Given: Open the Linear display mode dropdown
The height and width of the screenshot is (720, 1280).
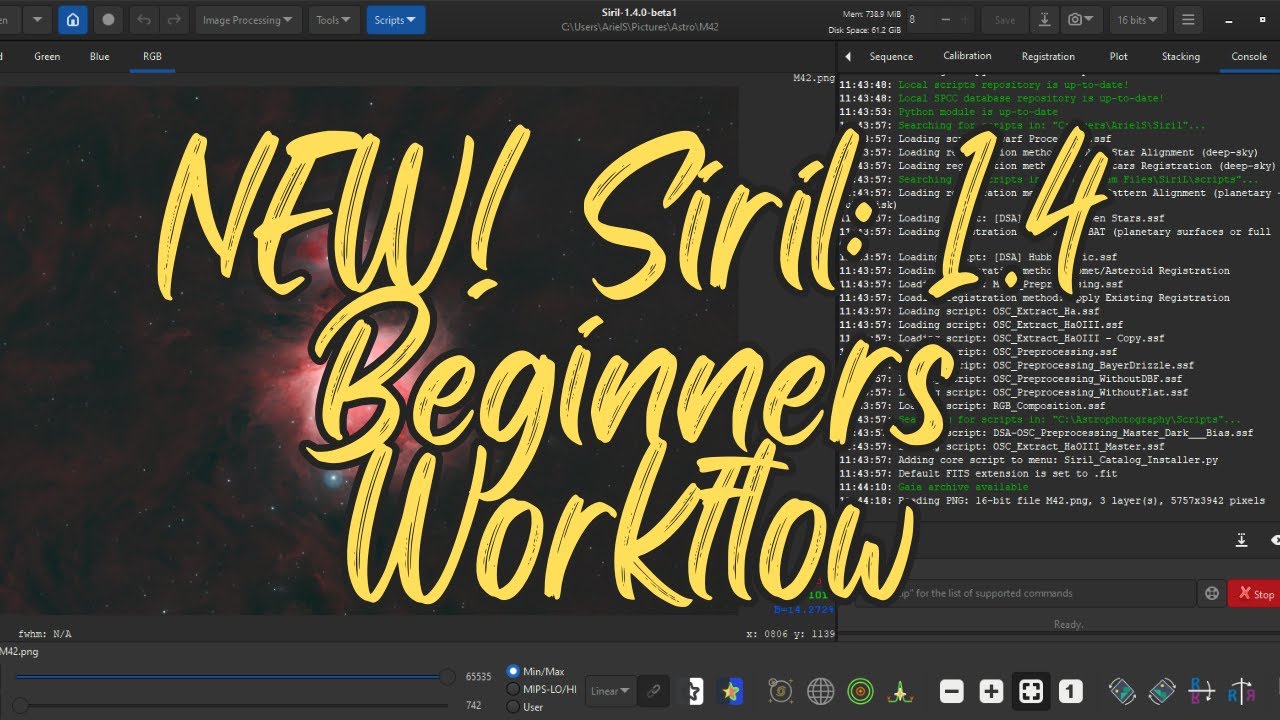Looking at the screenshot, I should (x=610, y=691).
